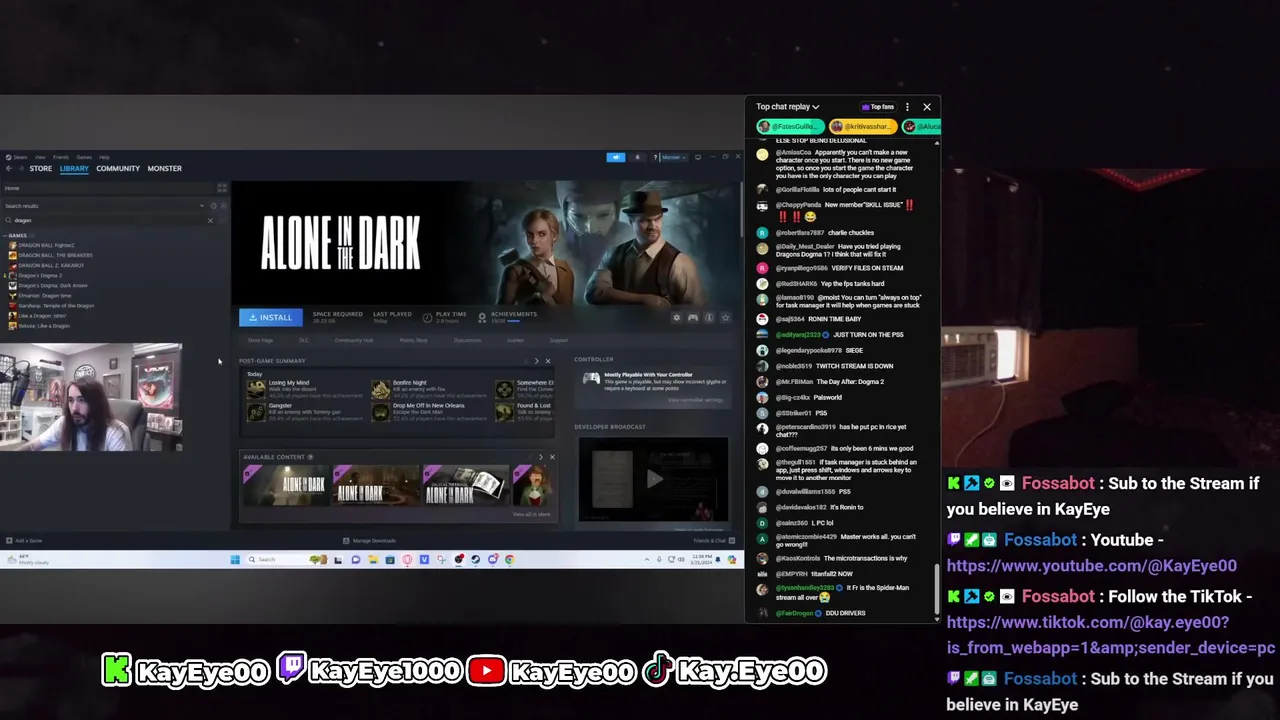Show next Post-Game Summary page arrow
This screenshot has height=720, width=1280.
tap(536, 361)
